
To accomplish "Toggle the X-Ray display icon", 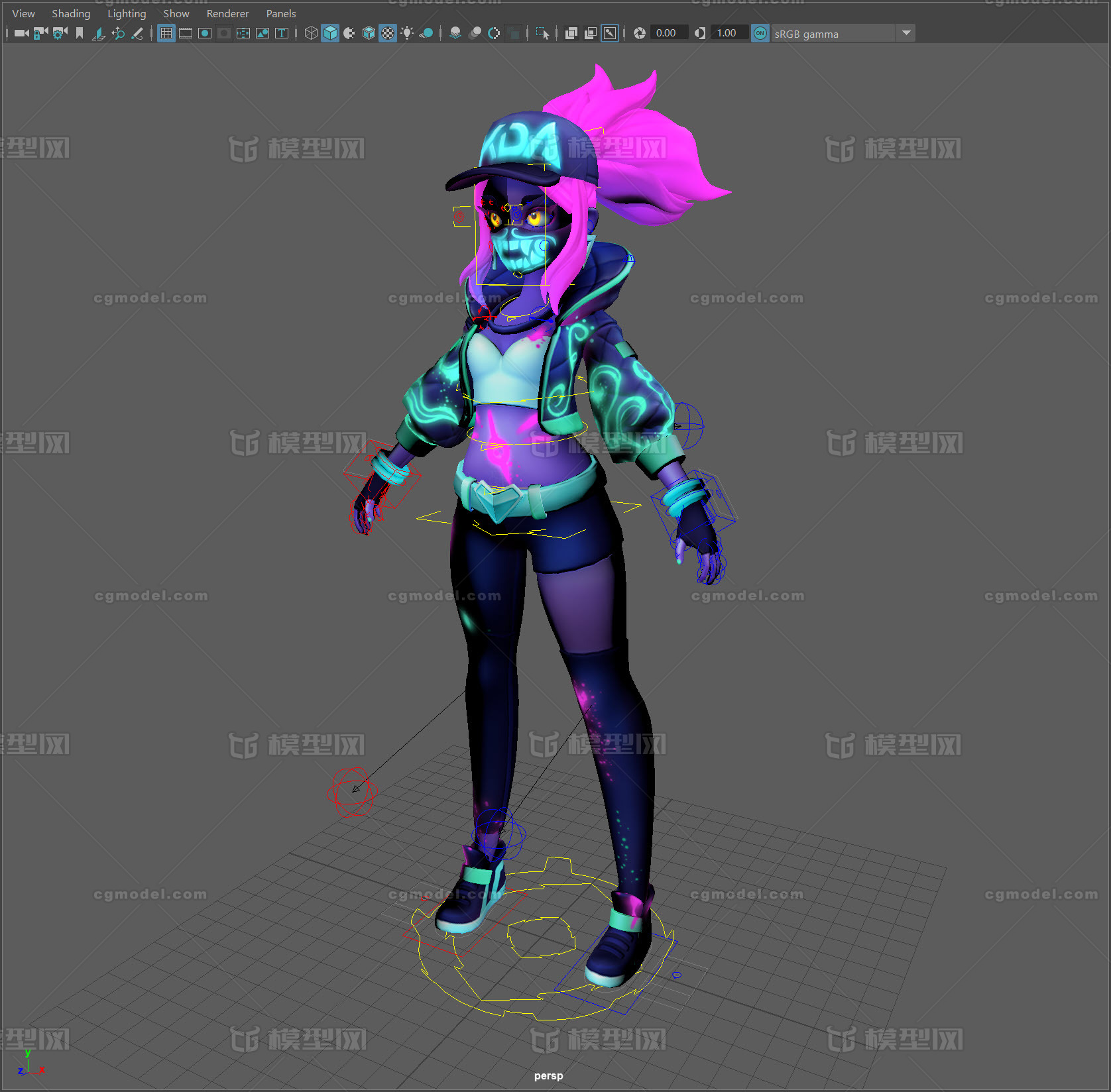I will pos(571,33).
